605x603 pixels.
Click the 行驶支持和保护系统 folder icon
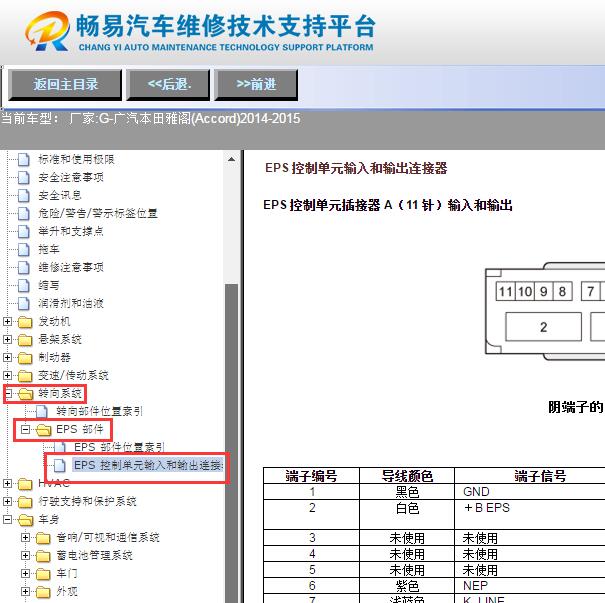coord(25,502)
